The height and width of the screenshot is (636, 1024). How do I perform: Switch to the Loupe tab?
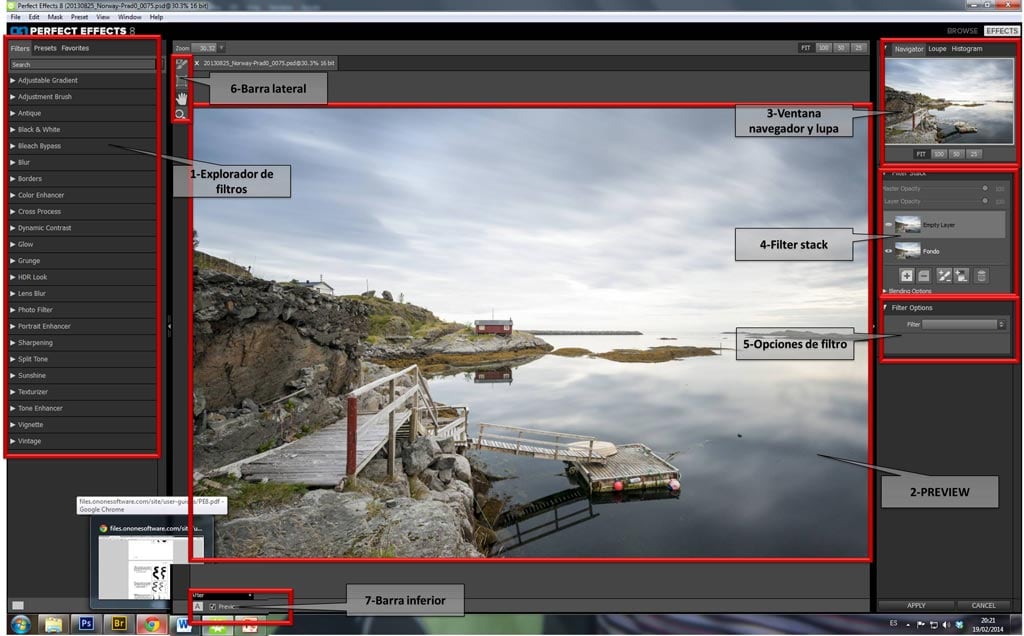pyautogui.click(x=937, y=49)
